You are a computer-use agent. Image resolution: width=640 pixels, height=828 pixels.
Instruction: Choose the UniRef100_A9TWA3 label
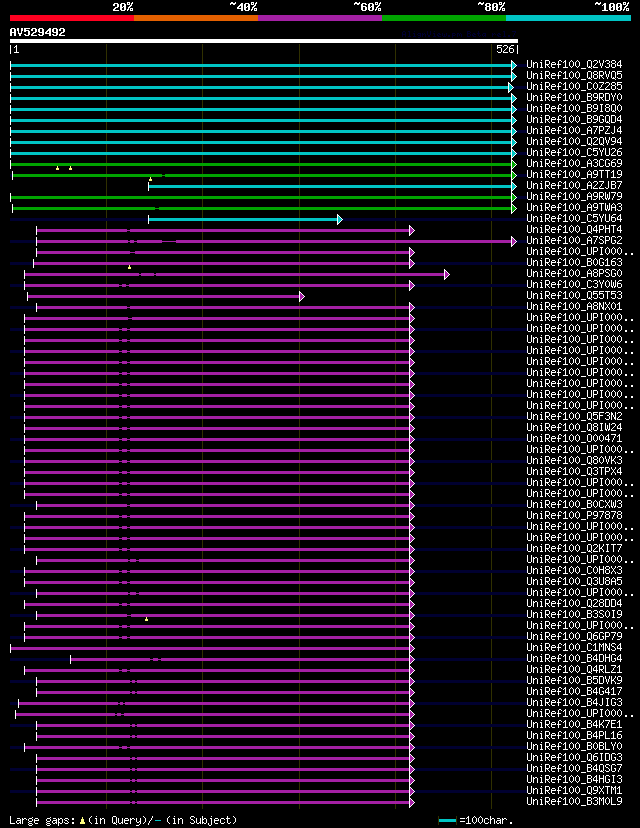click(574, 208)
